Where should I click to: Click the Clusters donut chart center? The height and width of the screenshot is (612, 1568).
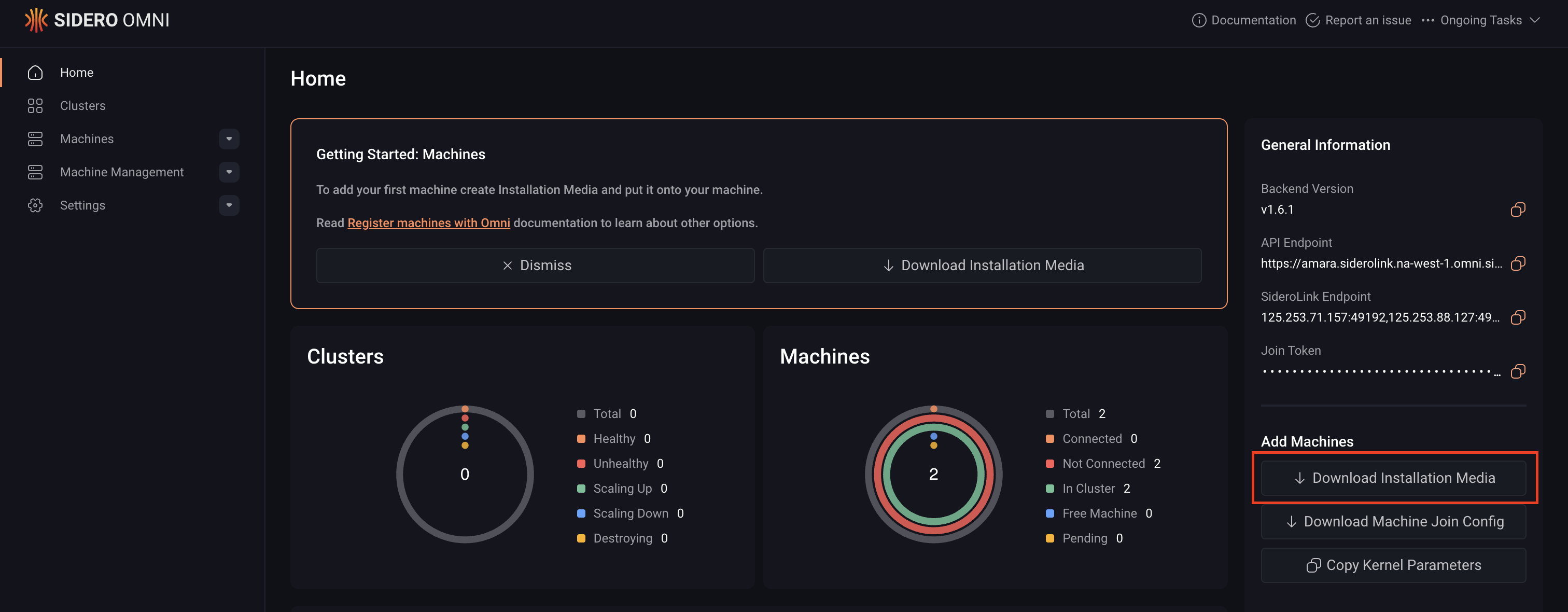(465, 475)
